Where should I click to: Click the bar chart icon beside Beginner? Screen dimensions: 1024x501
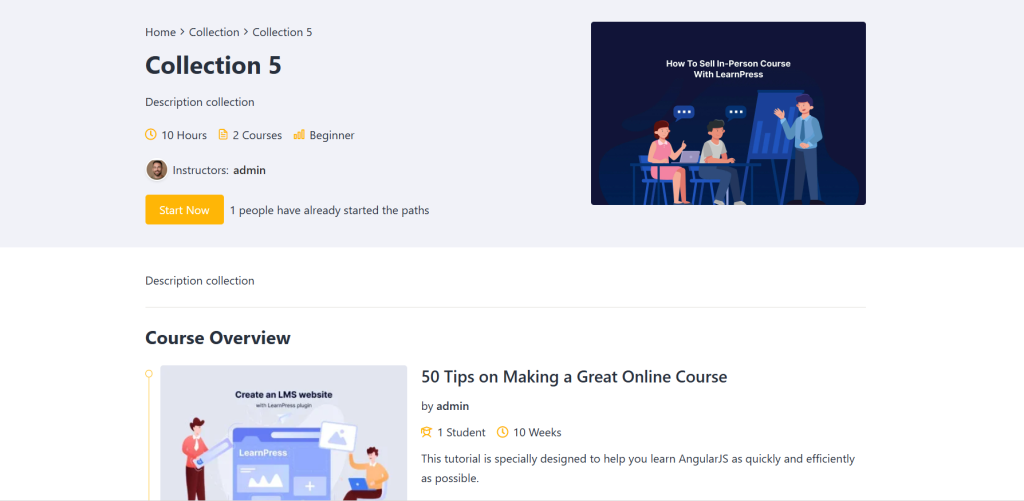tap(299, 135)
